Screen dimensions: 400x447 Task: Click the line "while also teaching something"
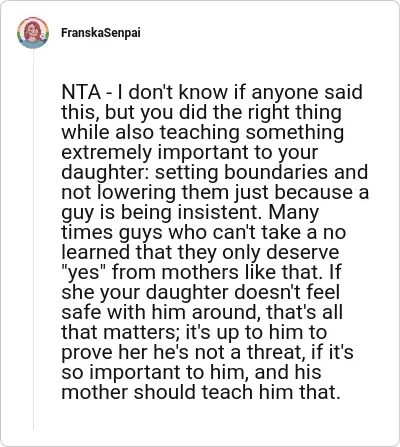tap(202, 132)
